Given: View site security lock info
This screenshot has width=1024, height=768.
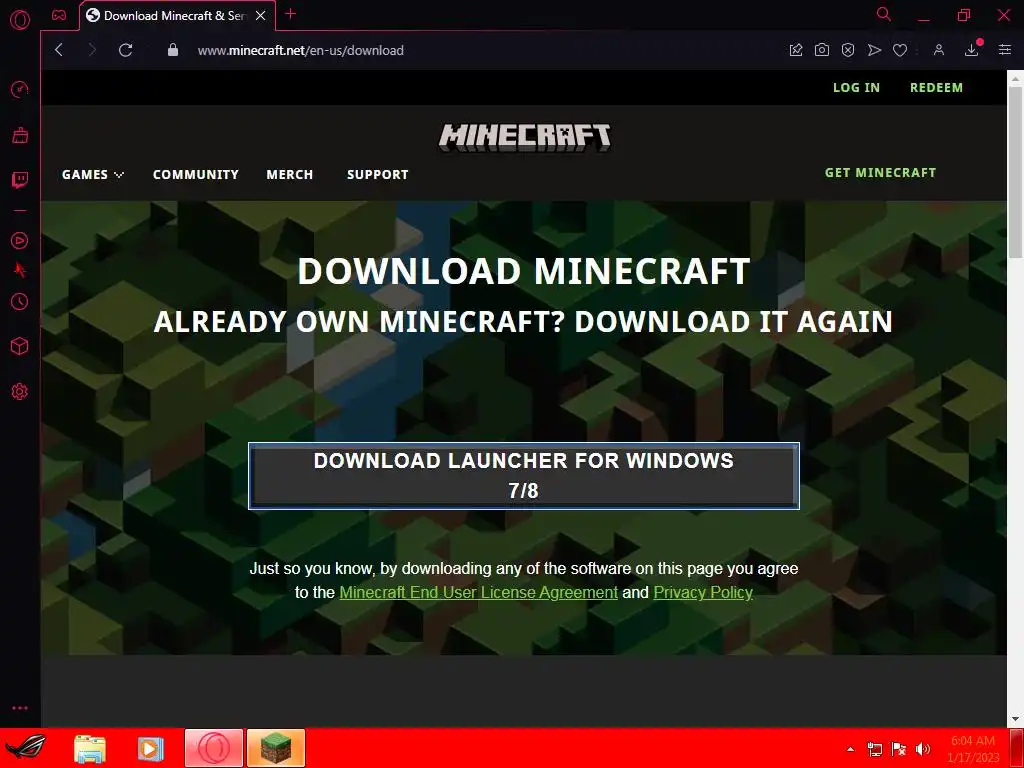Looking at the screenshot, I should [x=173, y=50].
